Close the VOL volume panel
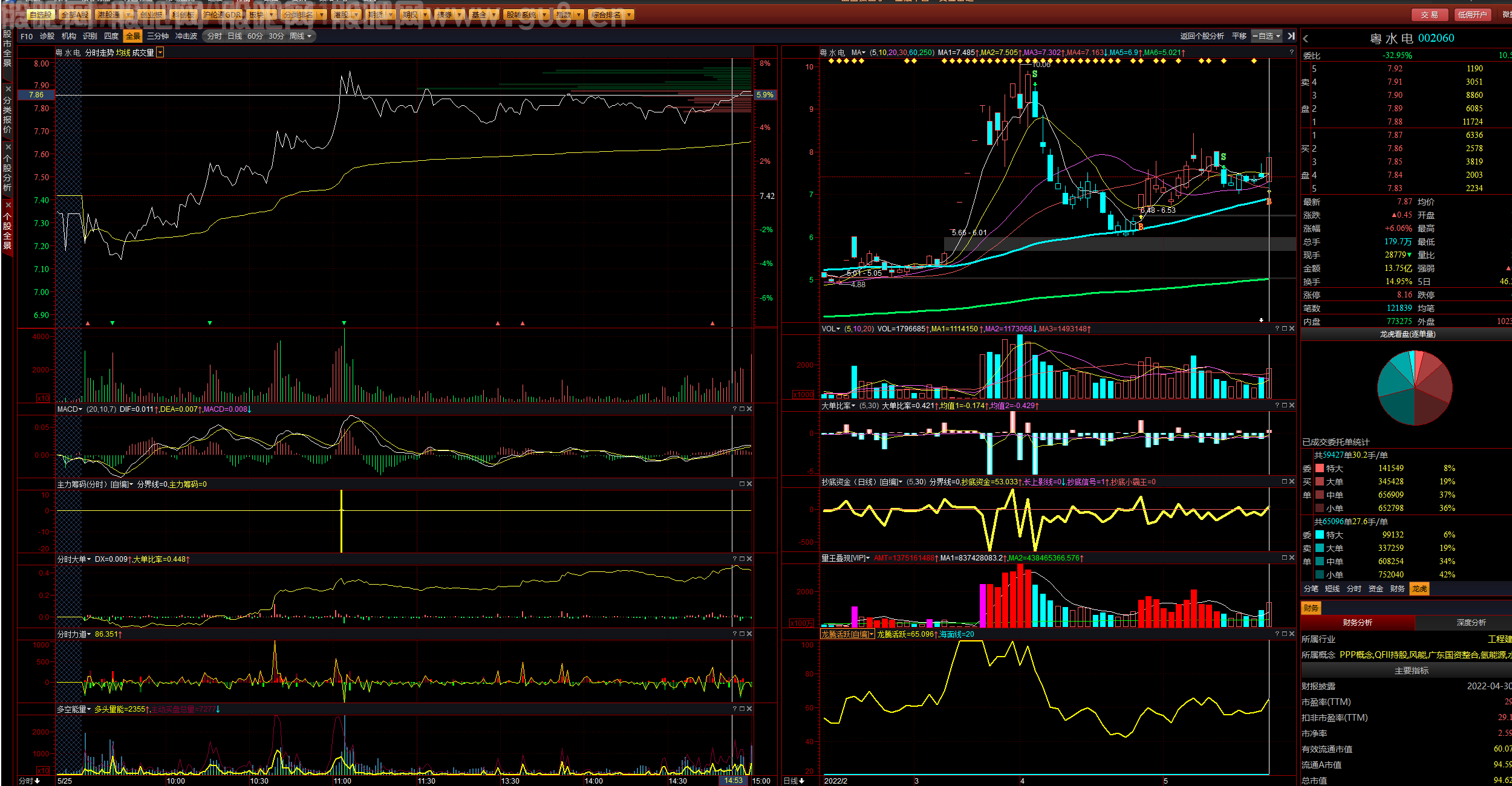Image resolution: width=1512 pixels, height=786 pixels. (x=1292, y=329)
